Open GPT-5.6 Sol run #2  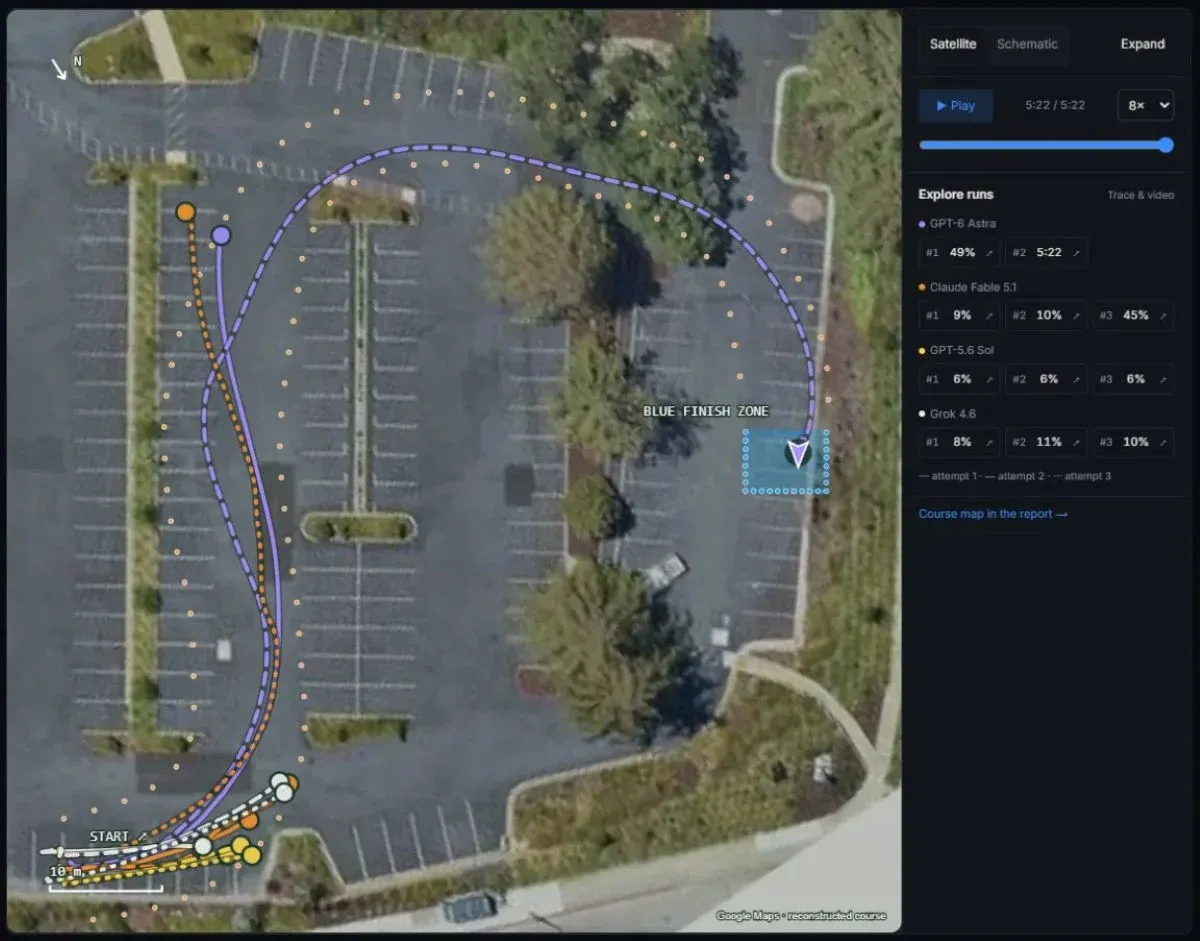1045,379
